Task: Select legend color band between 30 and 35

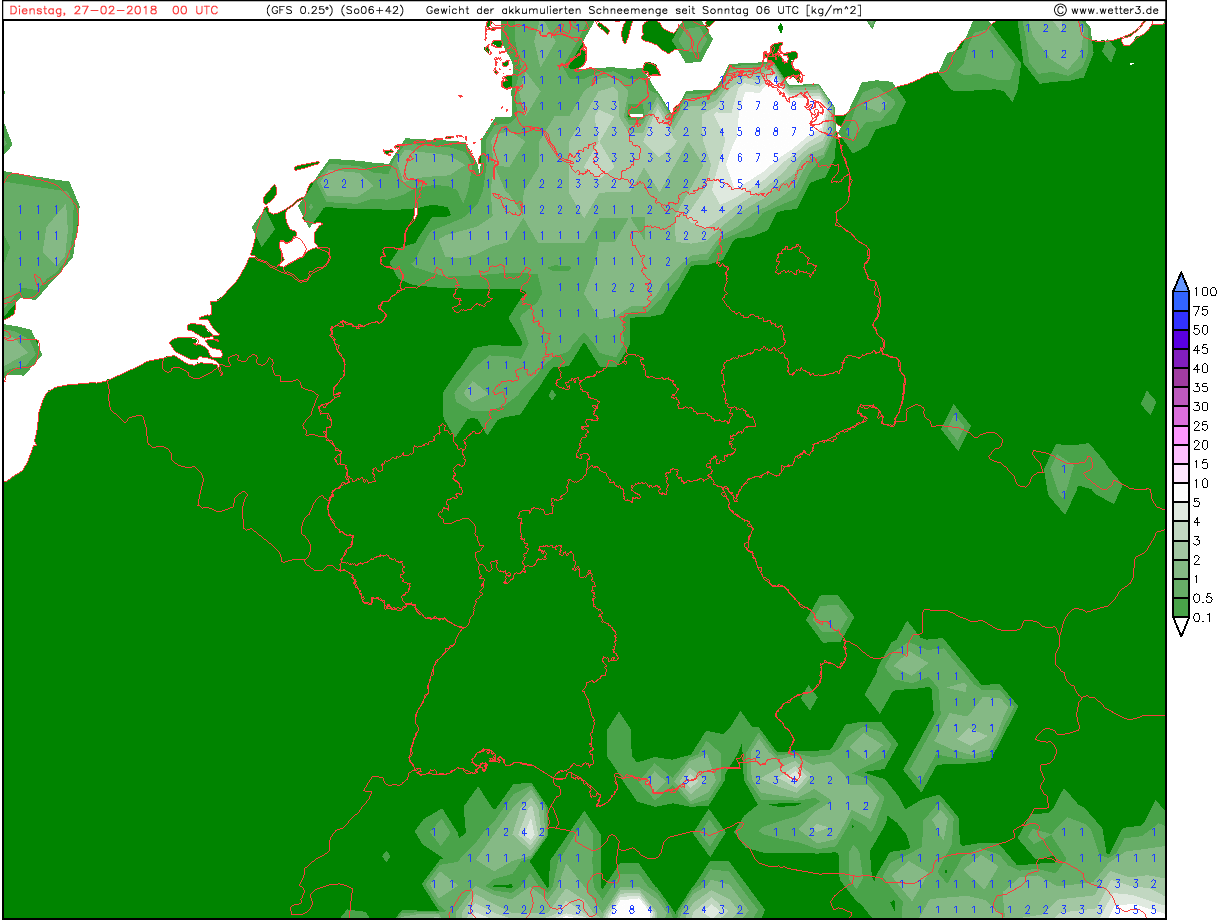Action: (x=1181, y=397)
